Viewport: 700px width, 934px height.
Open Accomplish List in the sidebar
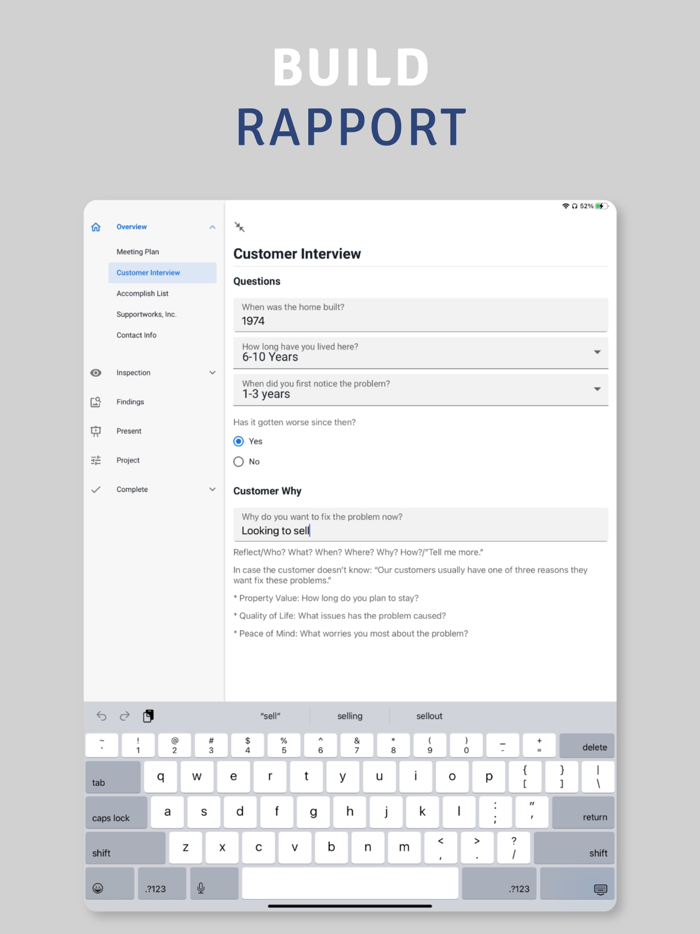[142, 294]
